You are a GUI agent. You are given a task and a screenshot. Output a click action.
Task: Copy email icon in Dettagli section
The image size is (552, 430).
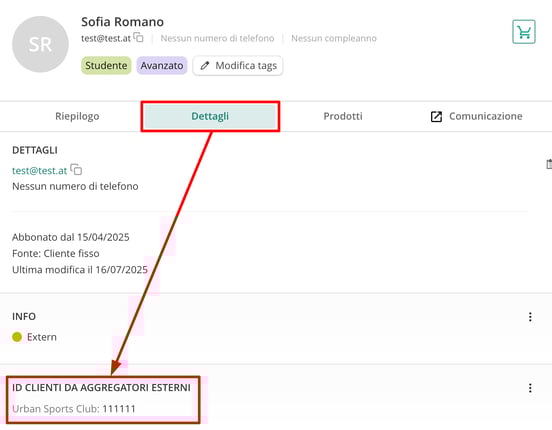pyautogui.click(x=76, y=169)
